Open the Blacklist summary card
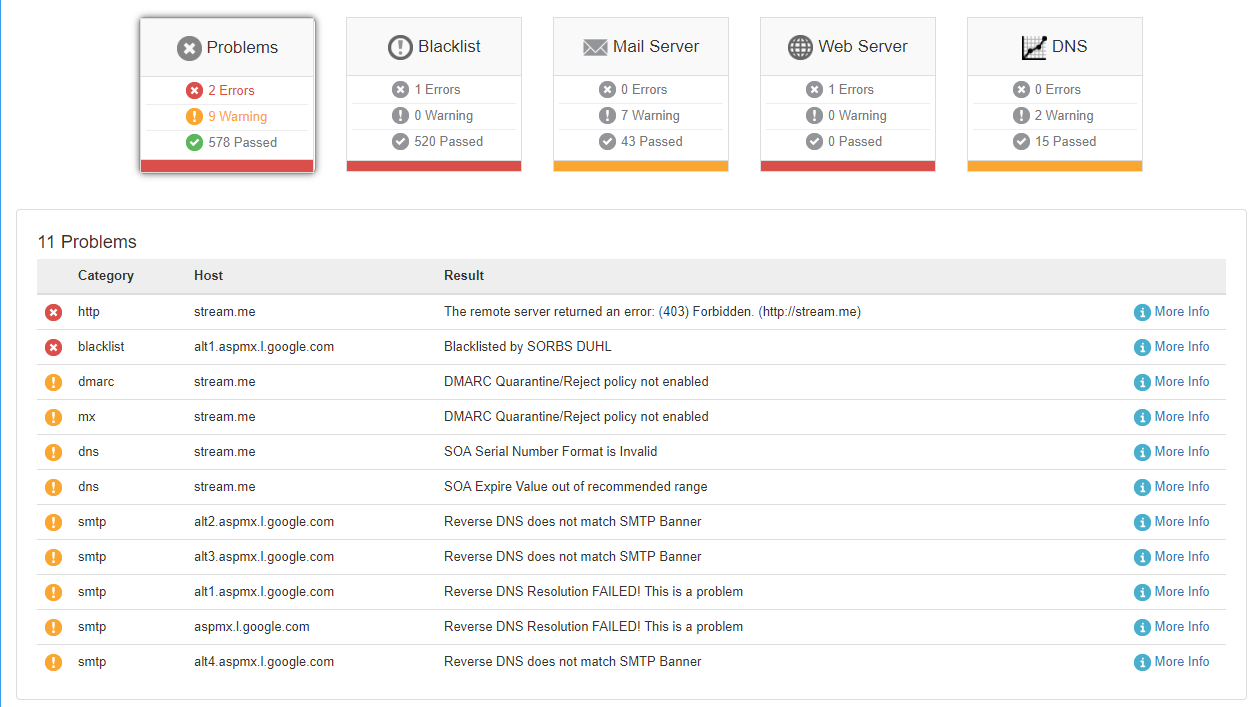This screenshot has height=707, width=1254. (434, 95)
